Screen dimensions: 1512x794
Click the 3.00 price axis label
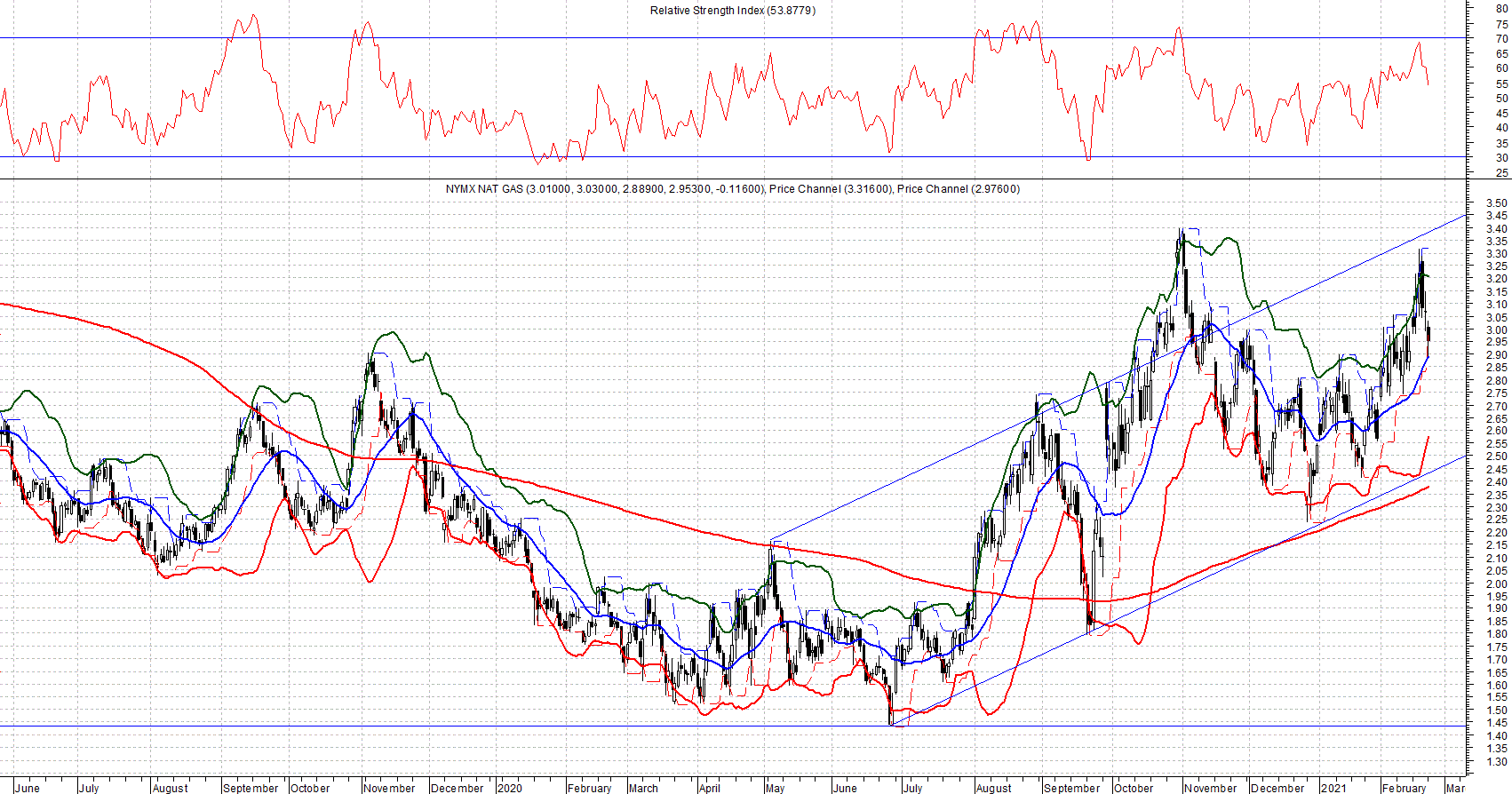click(1496, 330)
